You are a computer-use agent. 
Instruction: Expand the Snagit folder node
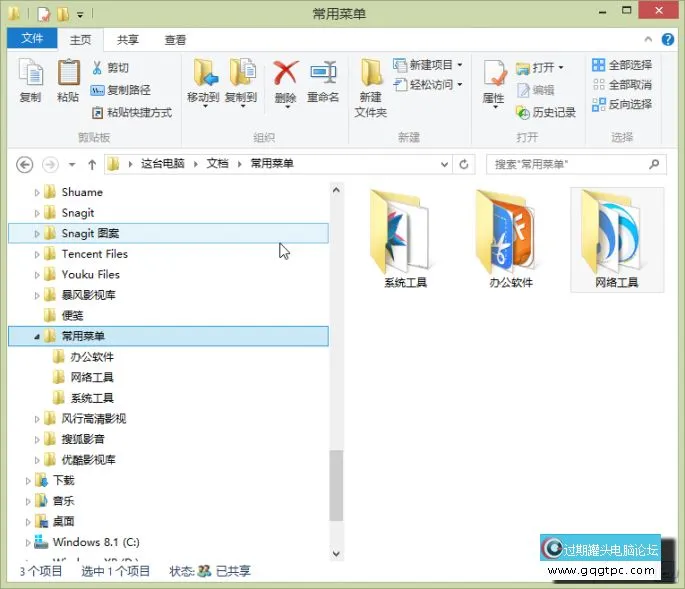pyautogui.click(x=37, y=213)
